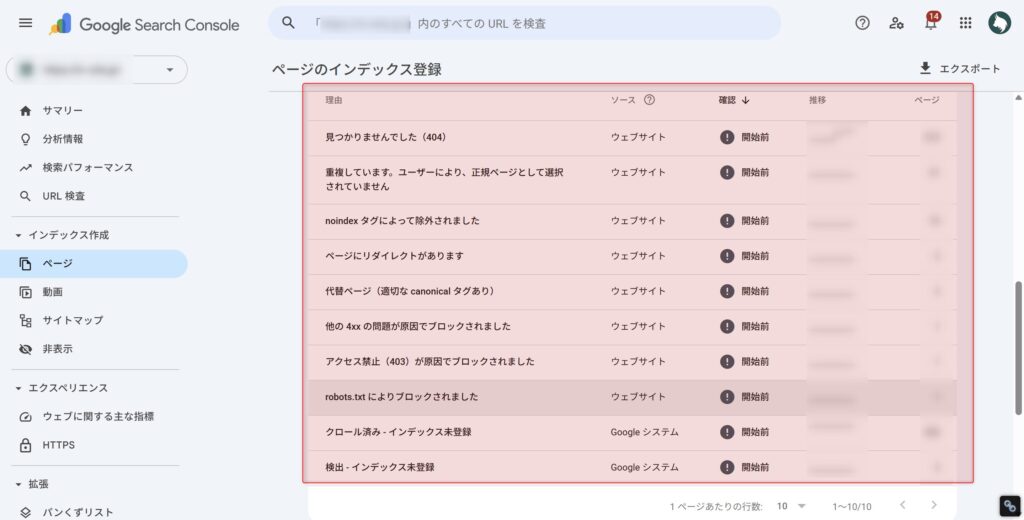Click the Google Search Console logo
The image size is (1024, 520).
144,25
